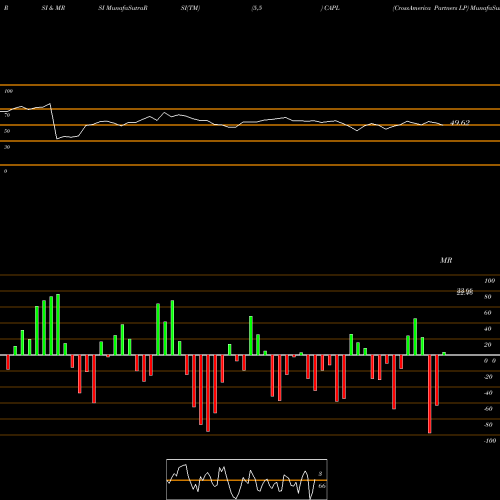Click the 60 label on the MR axis

click(x=488, y=313)
